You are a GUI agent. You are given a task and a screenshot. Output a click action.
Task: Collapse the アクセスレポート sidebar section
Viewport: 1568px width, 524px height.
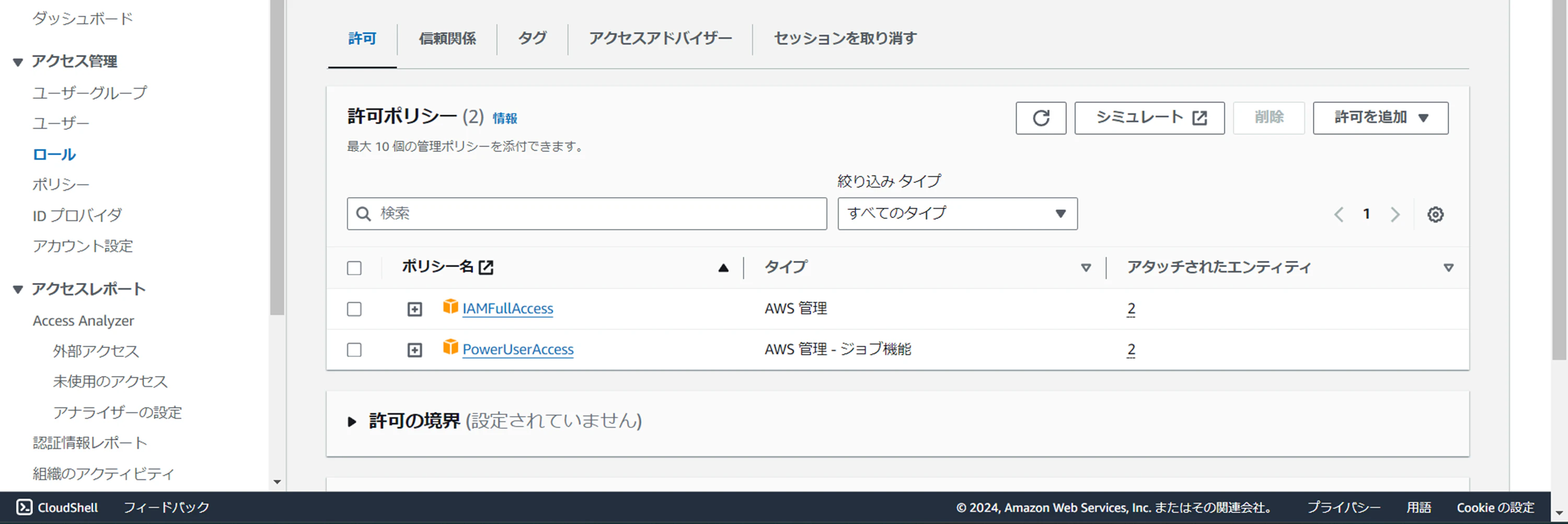point(18,289)
